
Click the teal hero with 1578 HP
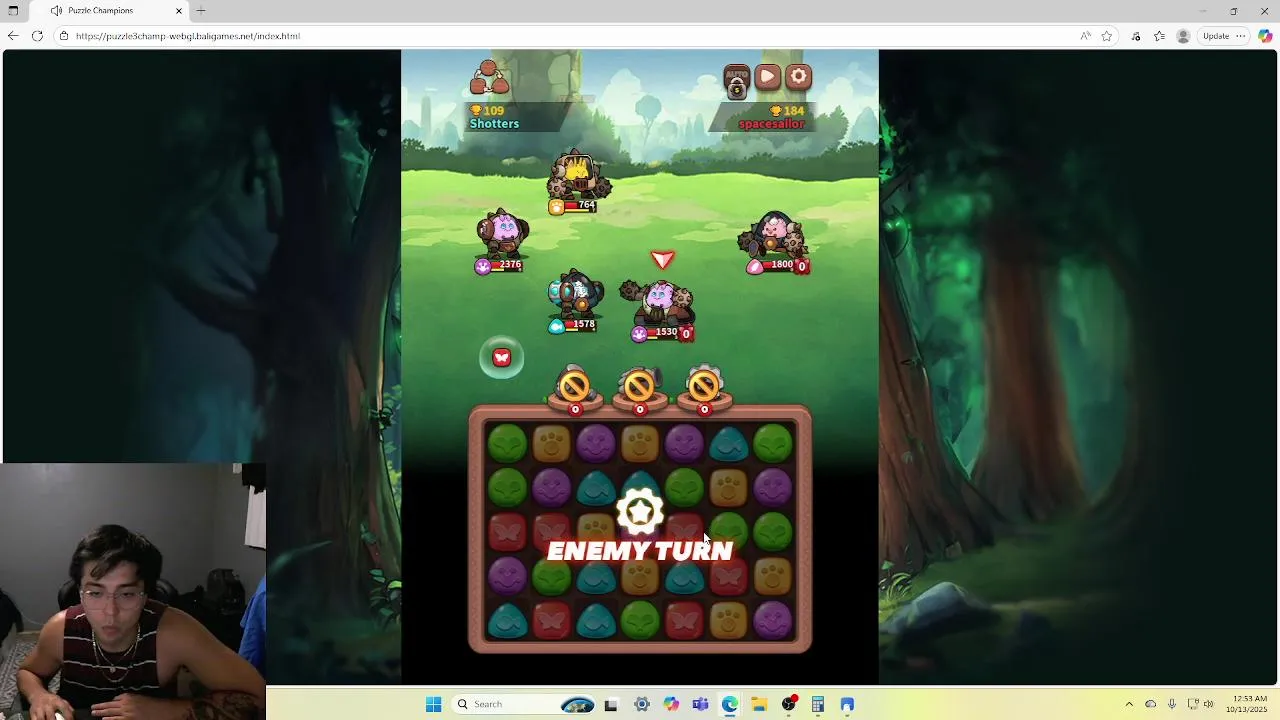575,292
